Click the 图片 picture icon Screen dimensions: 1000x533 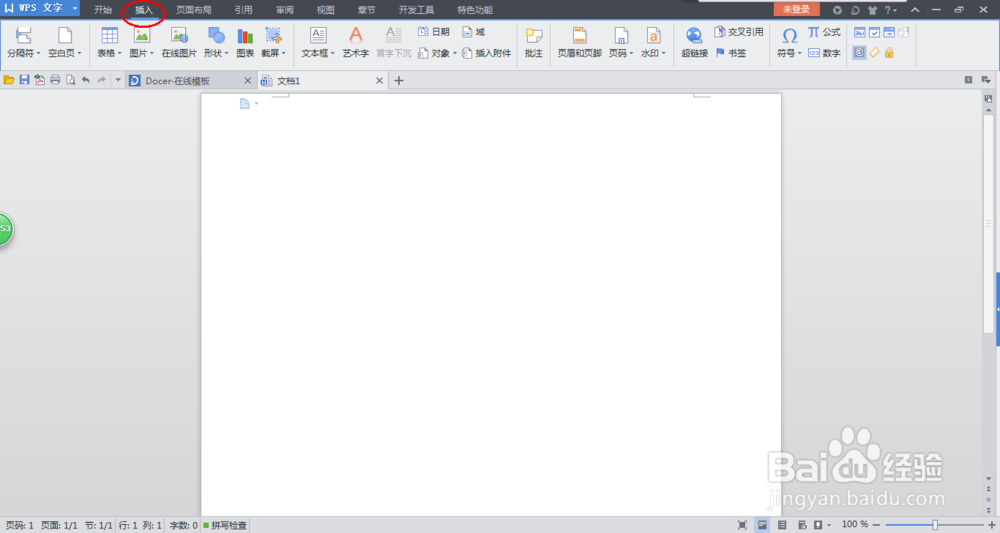[142, 36]
